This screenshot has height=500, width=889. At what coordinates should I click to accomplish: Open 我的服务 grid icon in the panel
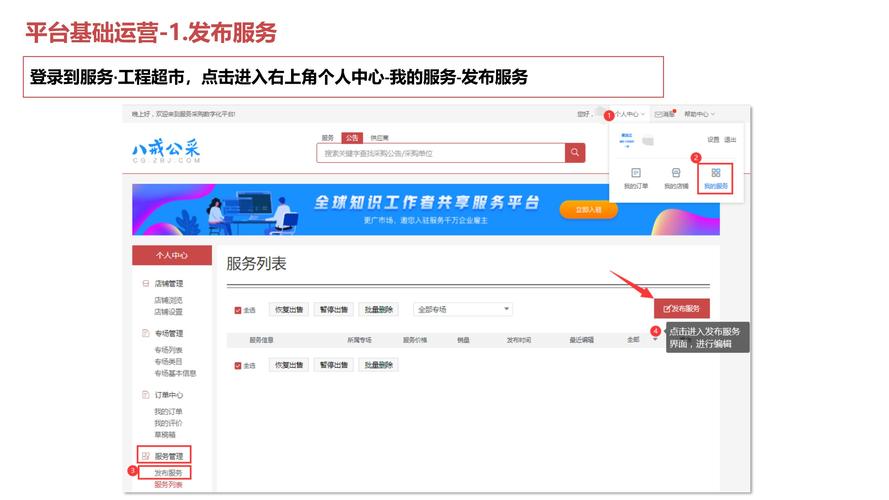click(x=716, y=173)
